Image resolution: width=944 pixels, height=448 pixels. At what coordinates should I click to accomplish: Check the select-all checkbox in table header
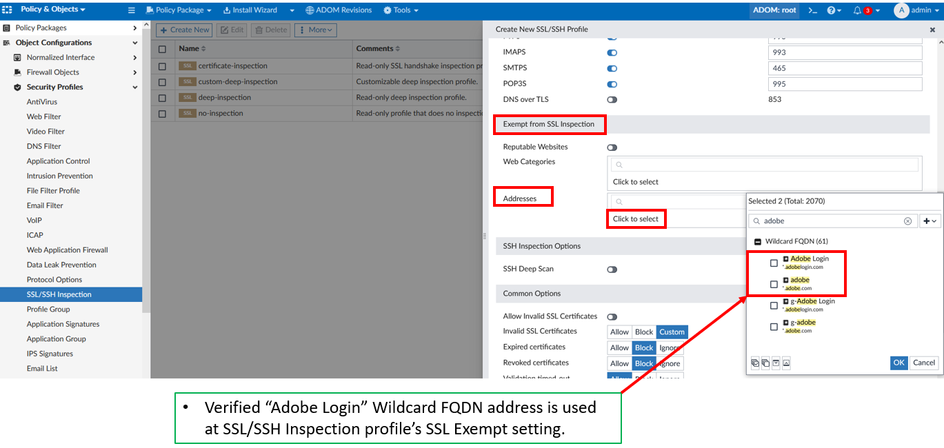pyautogui.click(x=162, y=49)
